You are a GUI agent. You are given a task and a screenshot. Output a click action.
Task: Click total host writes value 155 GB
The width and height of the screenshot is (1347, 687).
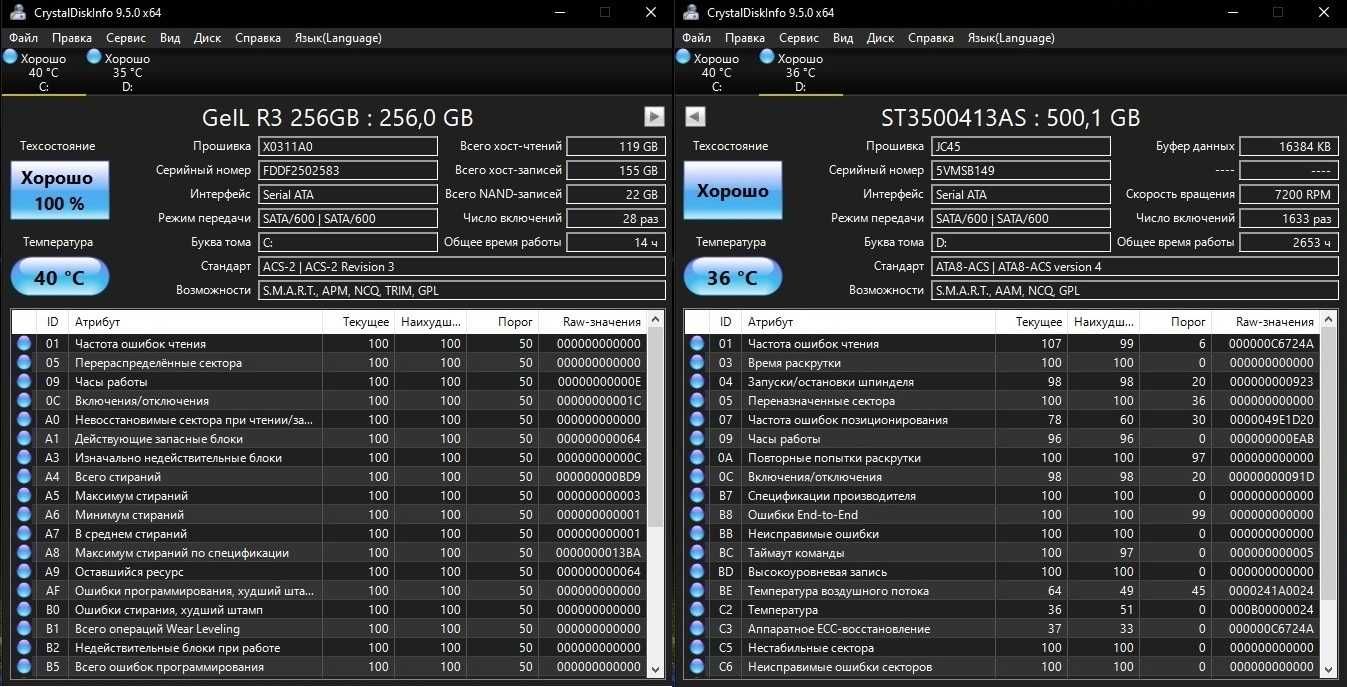click(x=616, y=170)
